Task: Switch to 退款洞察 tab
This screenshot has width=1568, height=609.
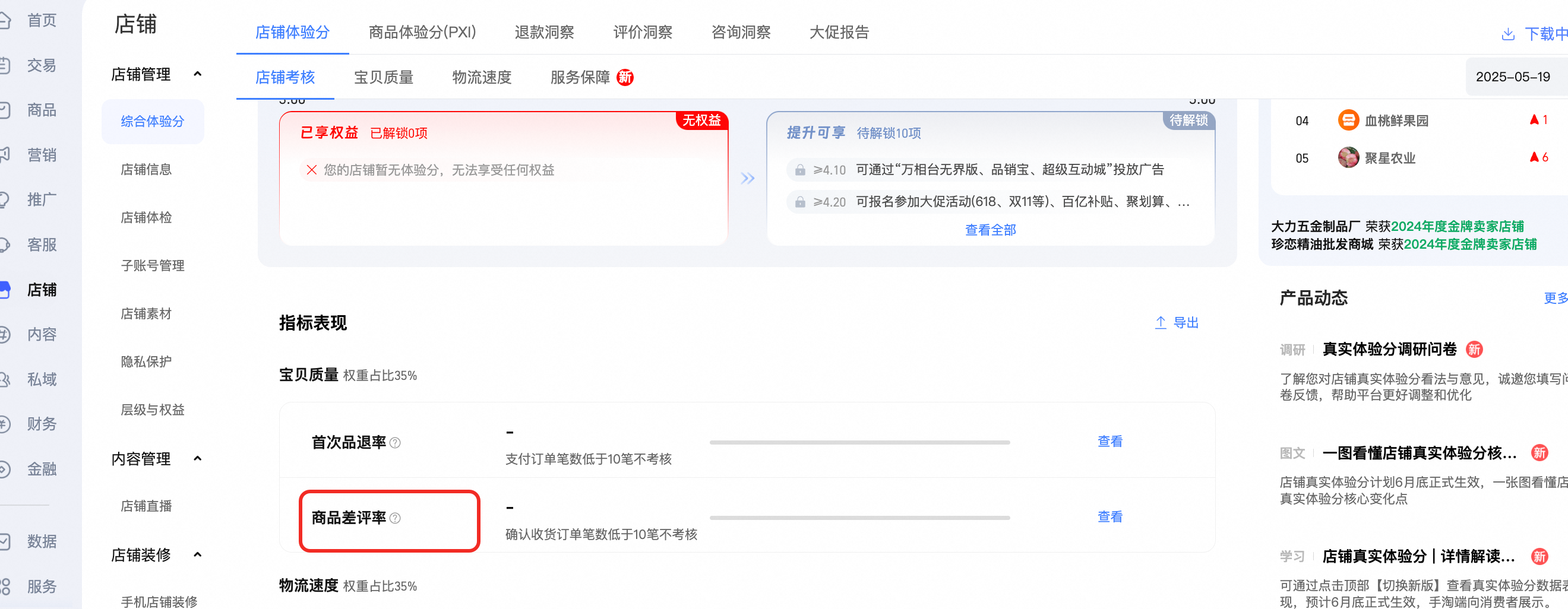Action: (x=544, y=32)
